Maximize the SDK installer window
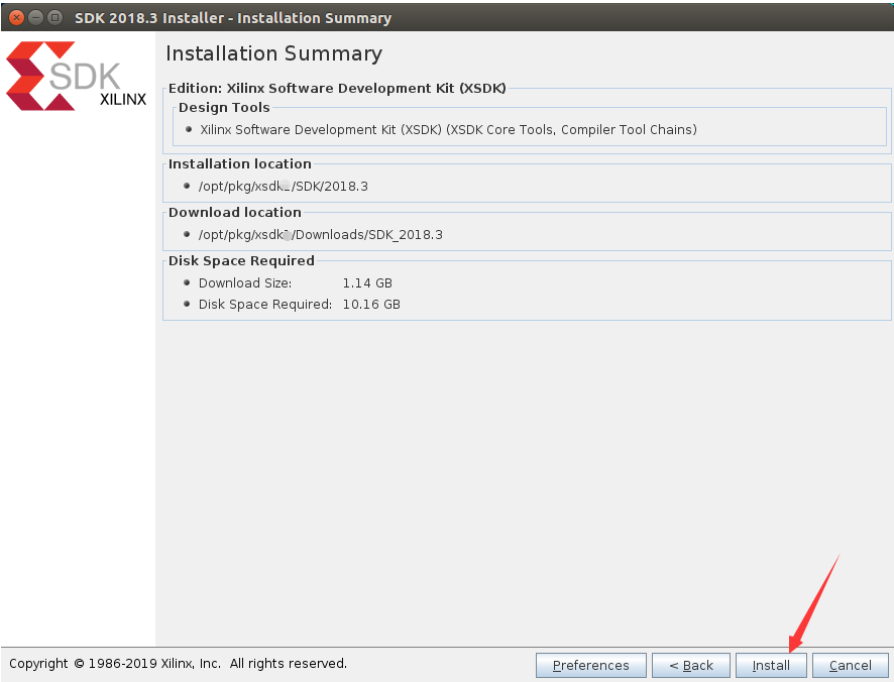894x682 pixels. 55,18
